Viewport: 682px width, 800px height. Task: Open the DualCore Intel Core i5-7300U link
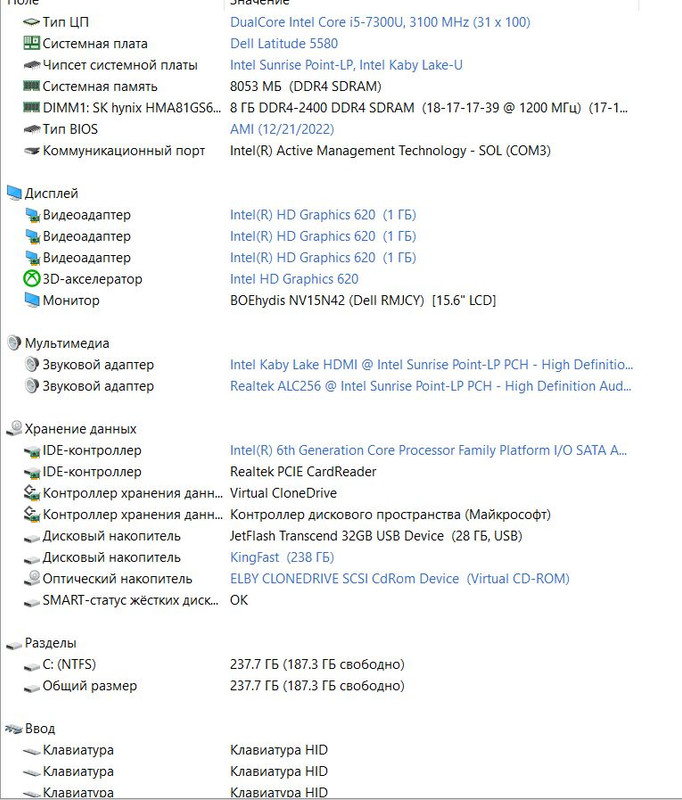click(380, 22)
